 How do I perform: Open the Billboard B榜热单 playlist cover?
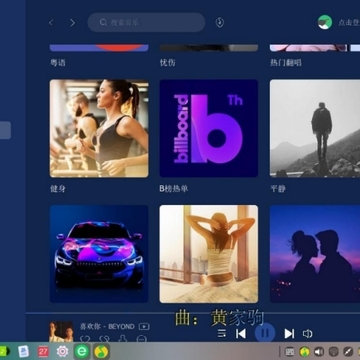tap(209, 128)
